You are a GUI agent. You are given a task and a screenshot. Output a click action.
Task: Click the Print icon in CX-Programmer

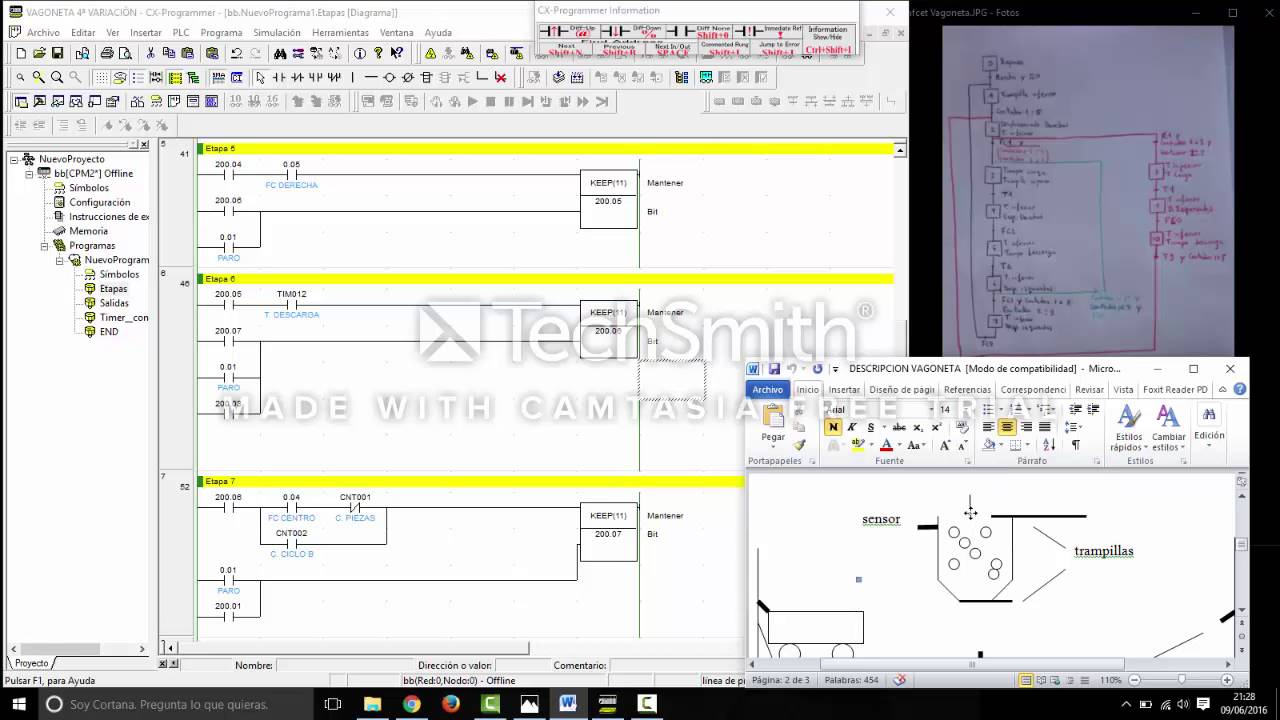106,53
